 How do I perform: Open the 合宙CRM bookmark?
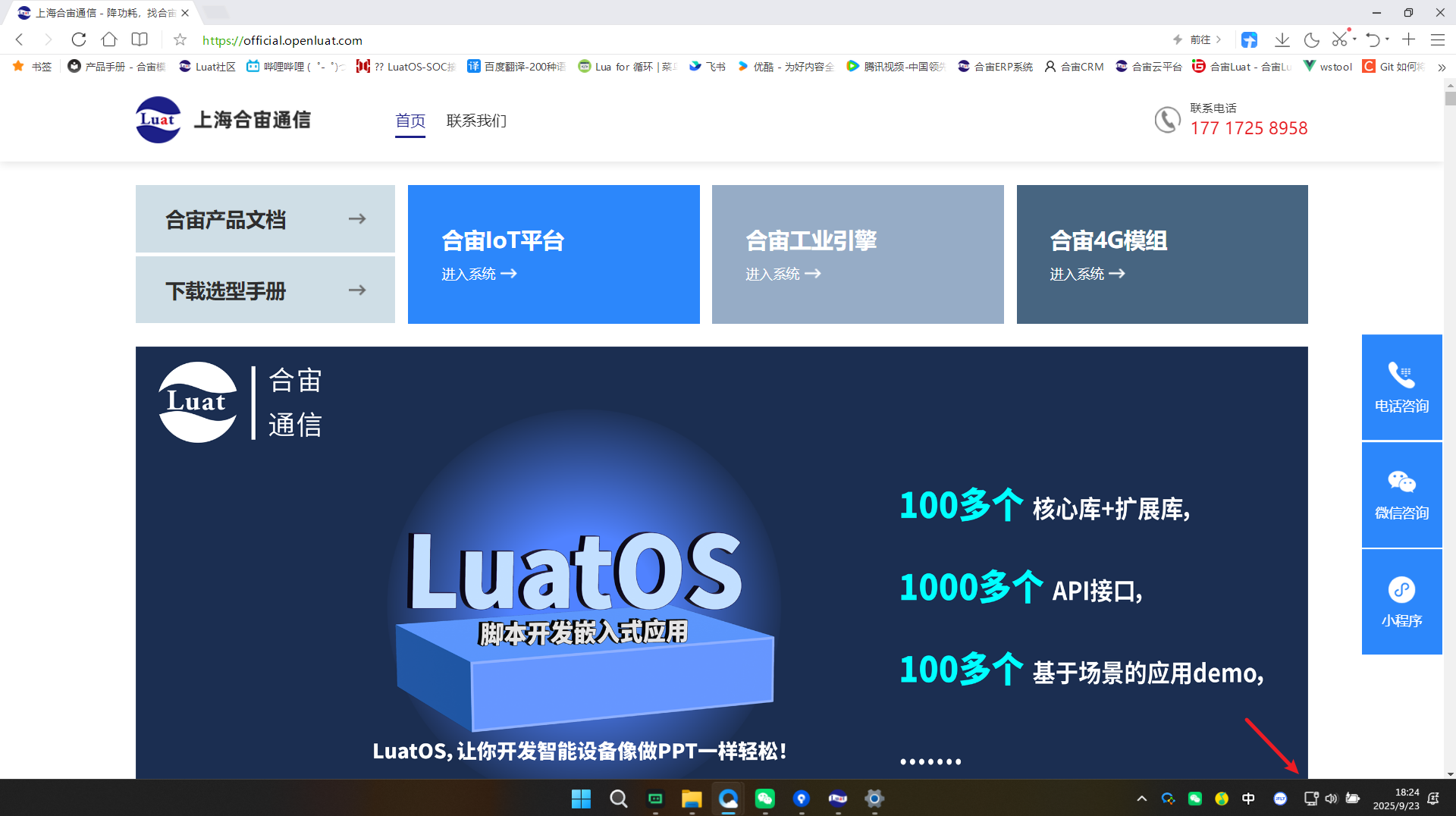[1074, 67]
